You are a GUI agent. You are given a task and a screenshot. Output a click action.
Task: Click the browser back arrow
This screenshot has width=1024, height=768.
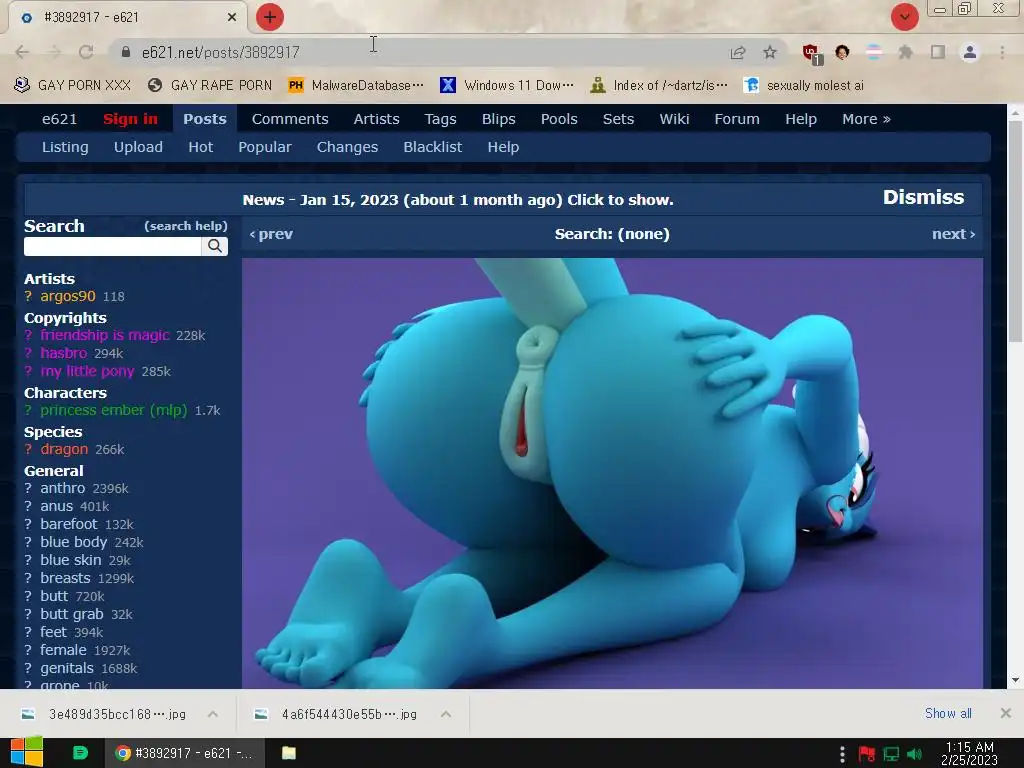22,52
